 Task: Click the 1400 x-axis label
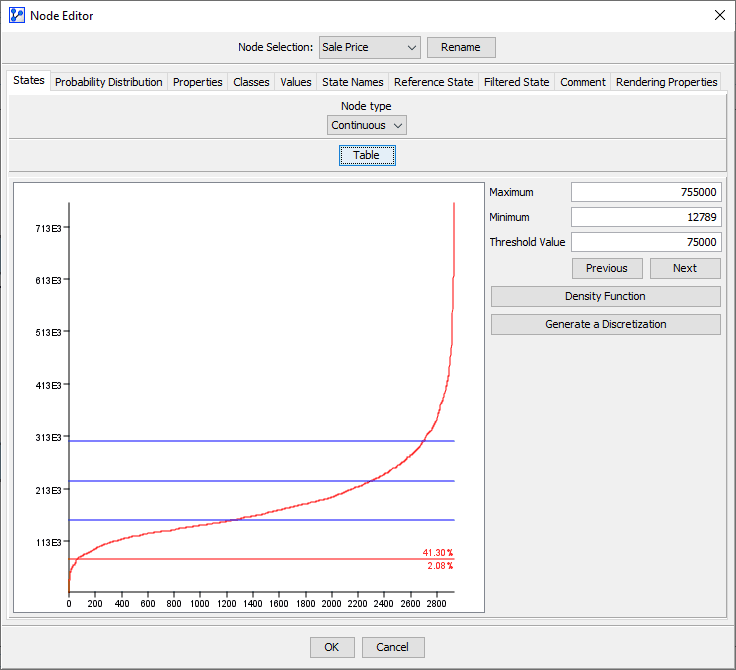coord(253,603)
